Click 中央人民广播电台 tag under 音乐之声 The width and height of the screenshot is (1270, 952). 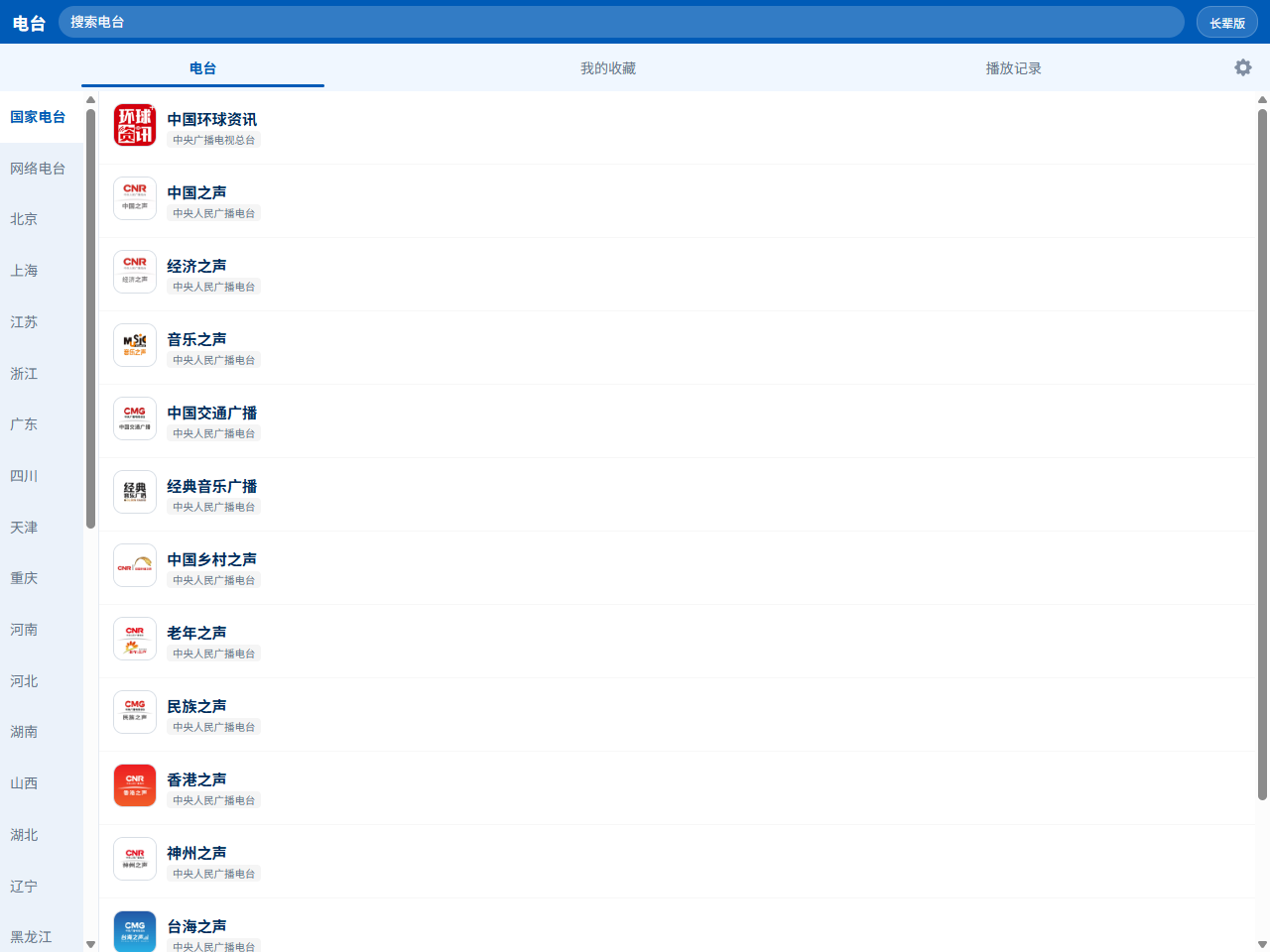coord(213,360)
